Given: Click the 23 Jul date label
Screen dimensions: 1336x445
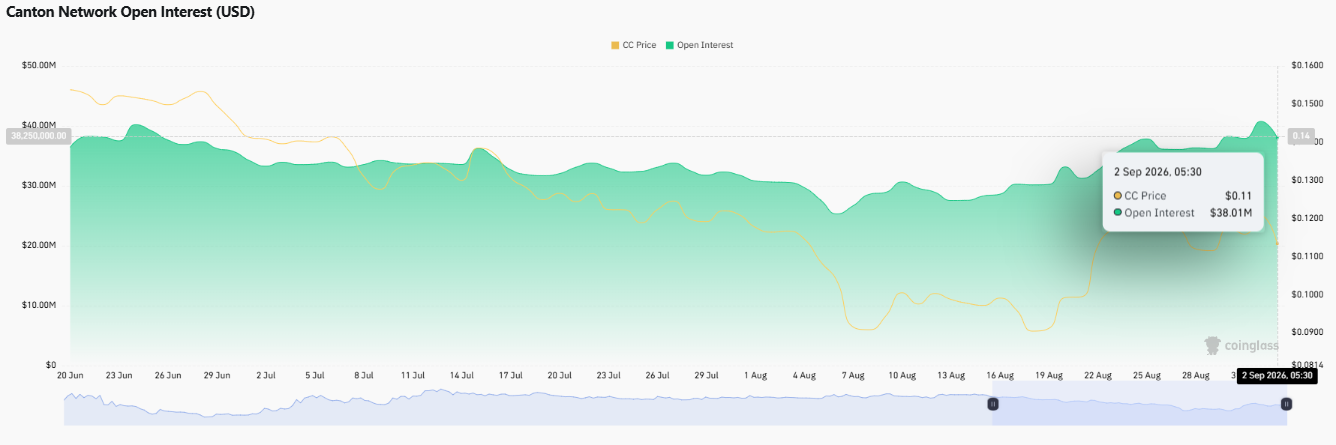Looking at the screenshot, I should (x=609, y=375).
